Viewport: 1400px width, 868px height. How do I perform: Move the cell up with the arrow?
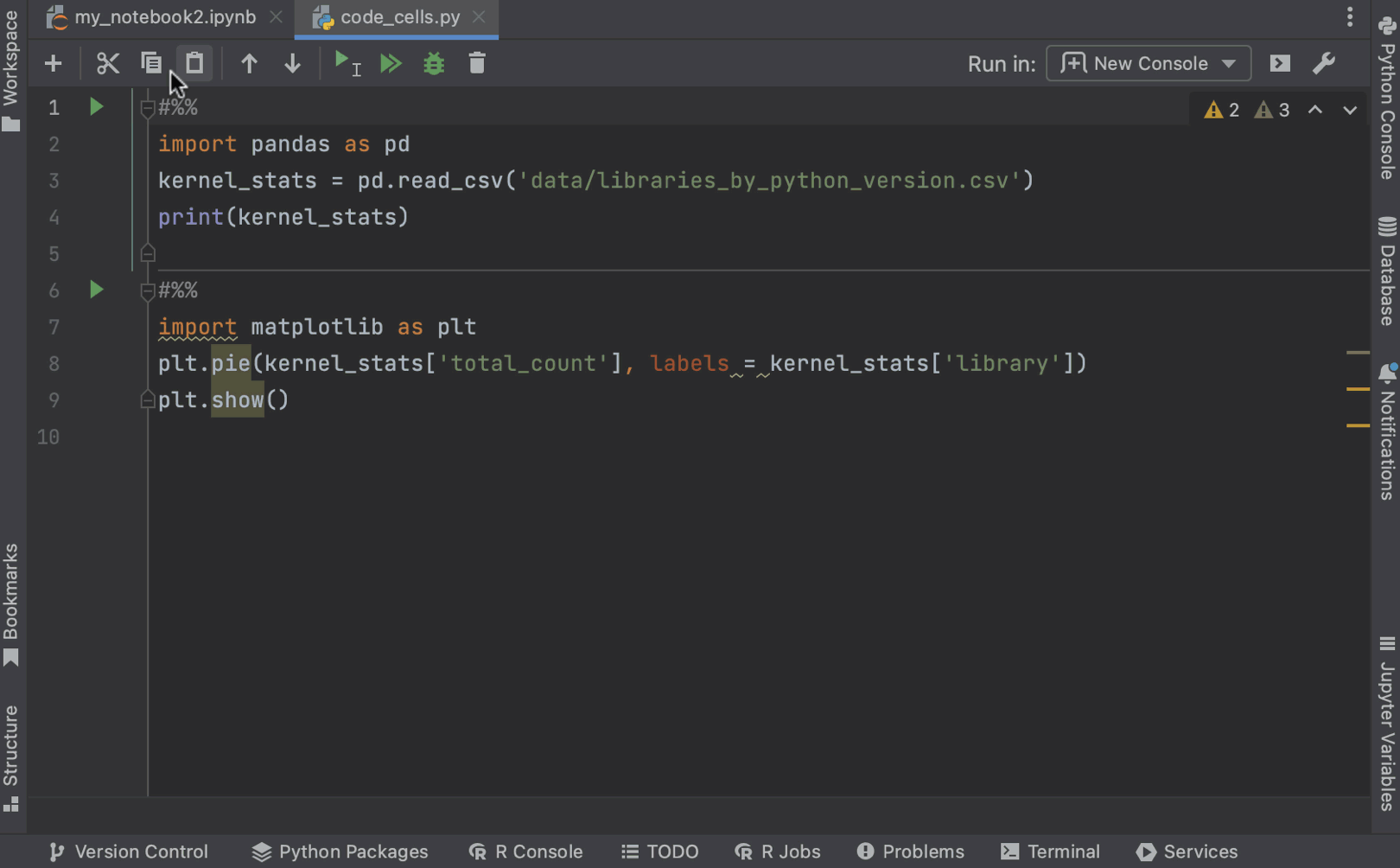tap(249, 64)
